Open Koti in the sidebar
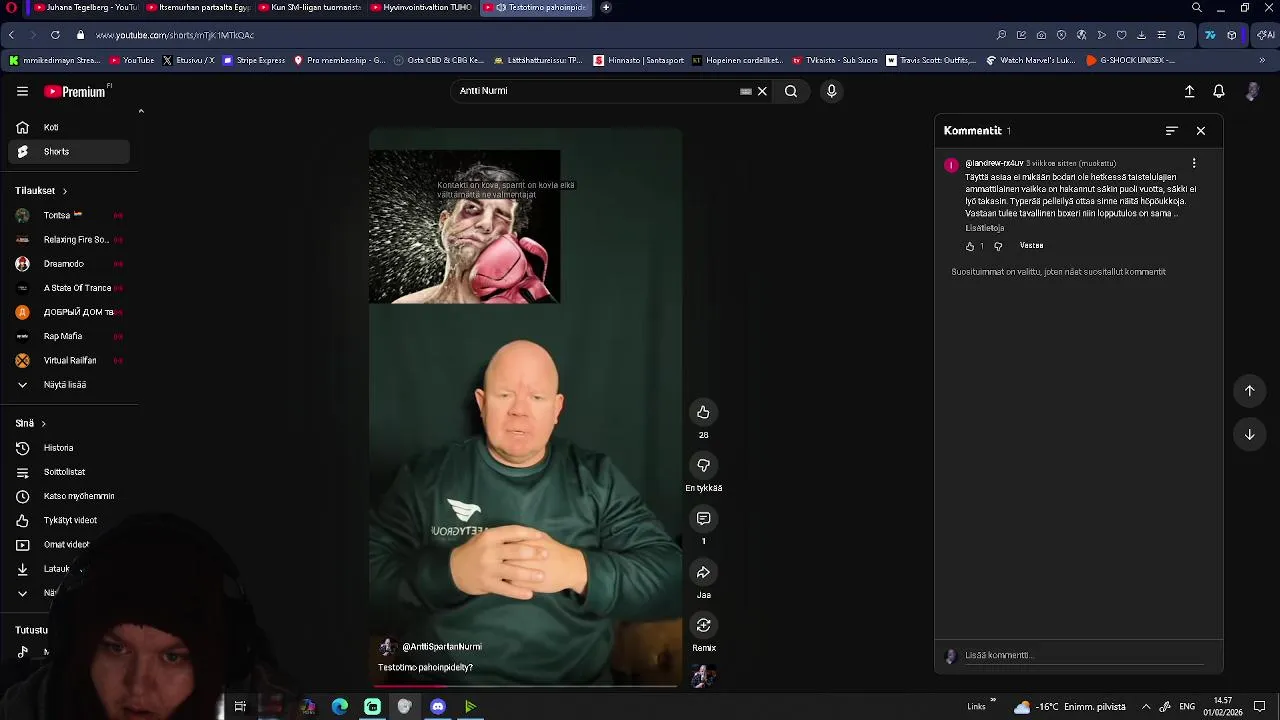The image size is (1280, 720). click(68, 128)
